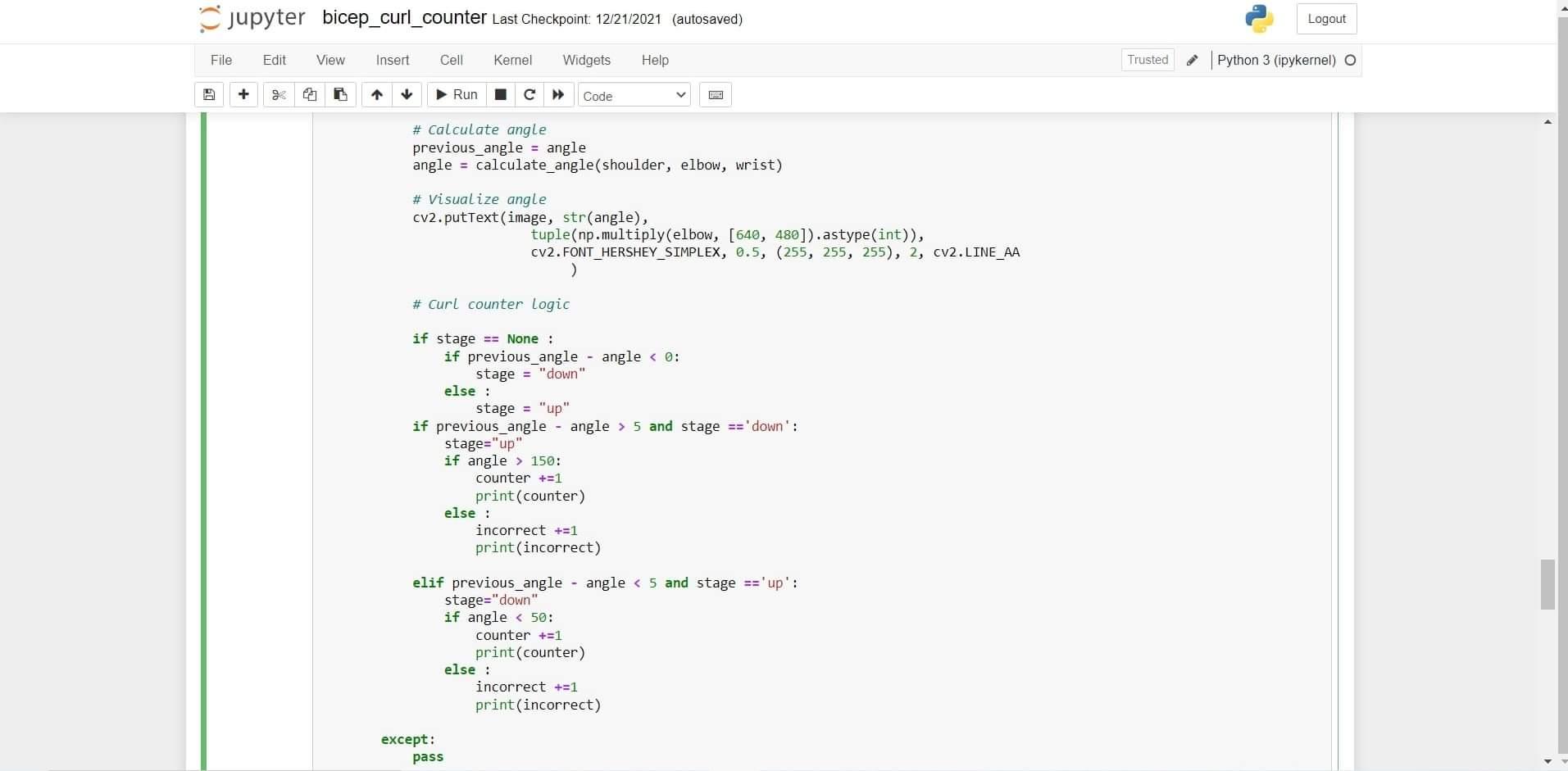Interrupt the kernel with stop icon

pos(500,94)
